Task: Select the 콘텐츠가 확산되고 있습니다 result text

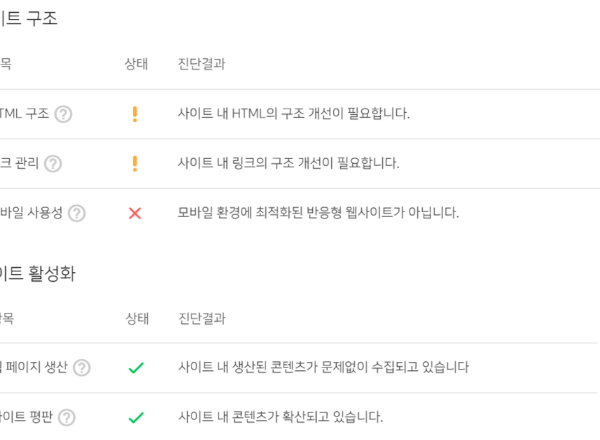Action: 280,417
